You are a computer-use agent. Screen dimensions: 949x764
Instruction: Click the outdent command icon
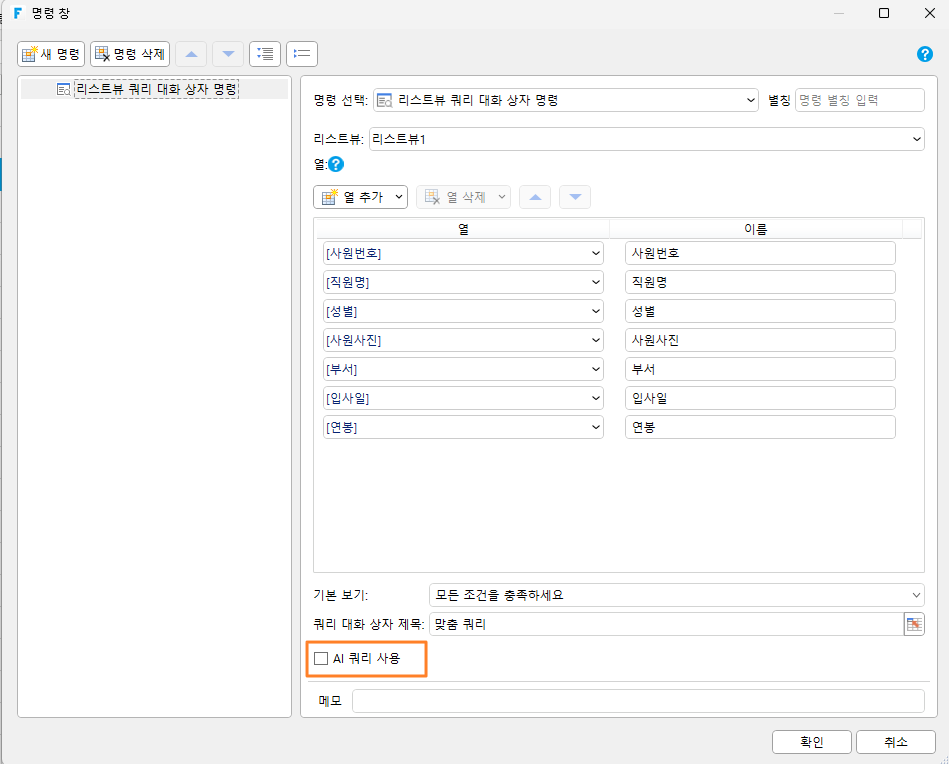[302, 54]
